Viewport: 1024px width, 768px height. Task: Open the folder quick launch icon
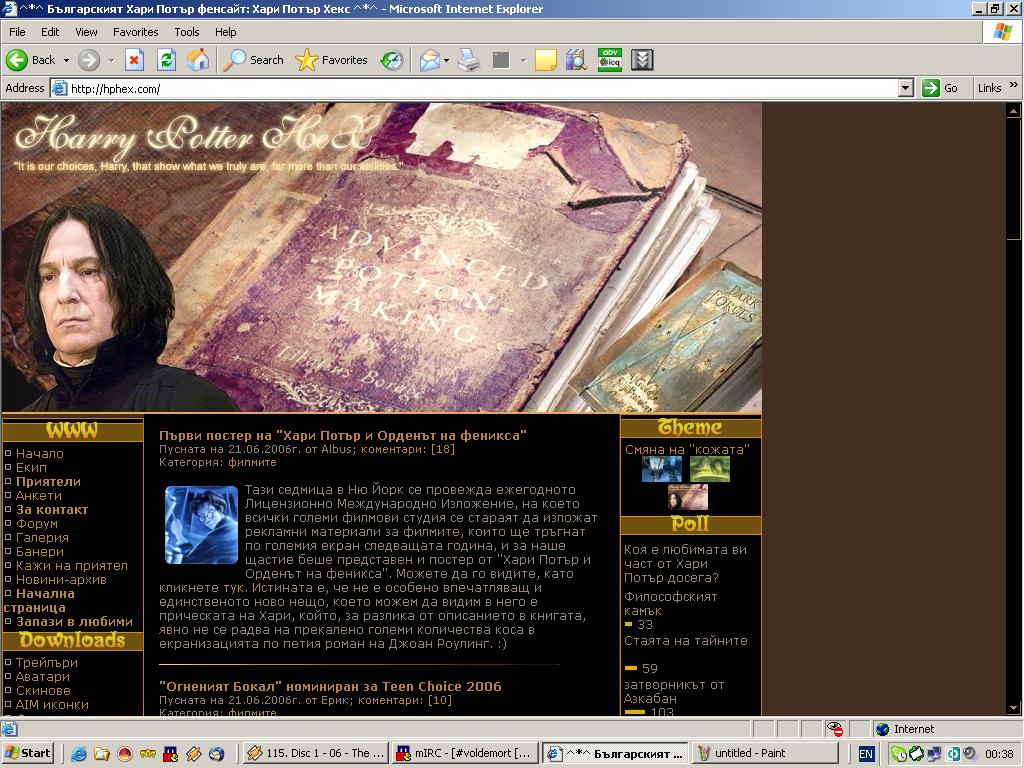[101, 754]
